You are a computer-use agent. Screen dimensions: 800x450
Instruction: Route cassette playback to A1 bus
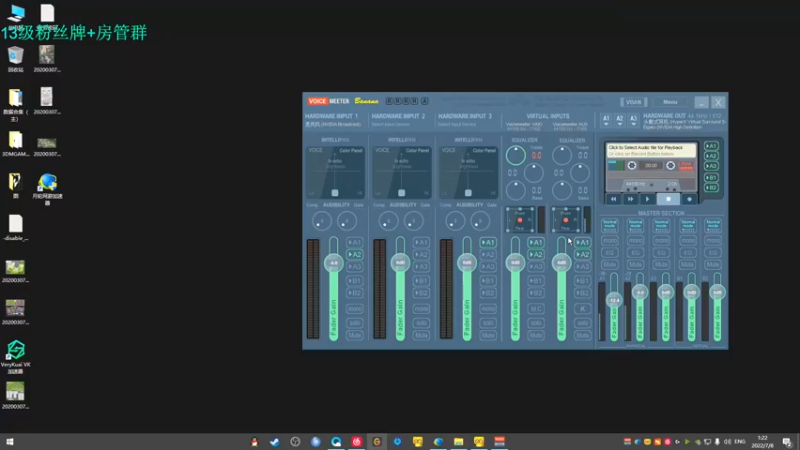click(711, 146)
